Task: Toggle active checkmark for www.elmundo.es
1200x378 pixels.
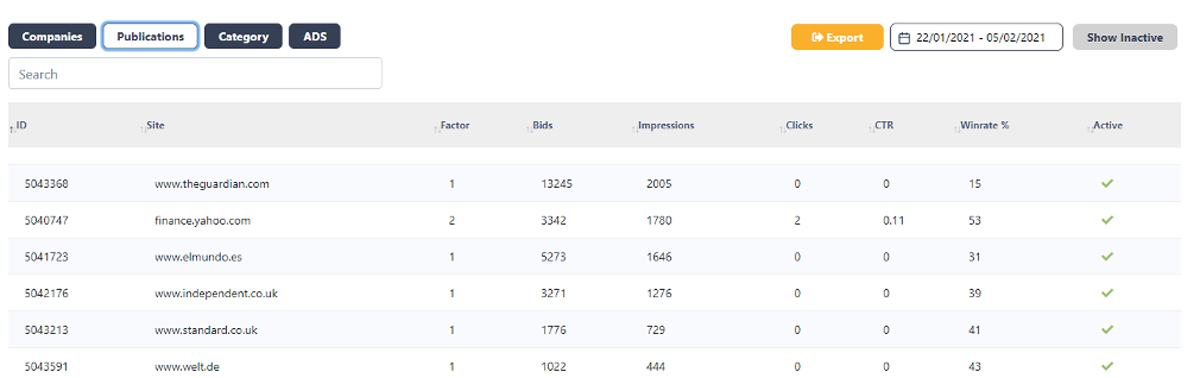Action: point(1107,256)
